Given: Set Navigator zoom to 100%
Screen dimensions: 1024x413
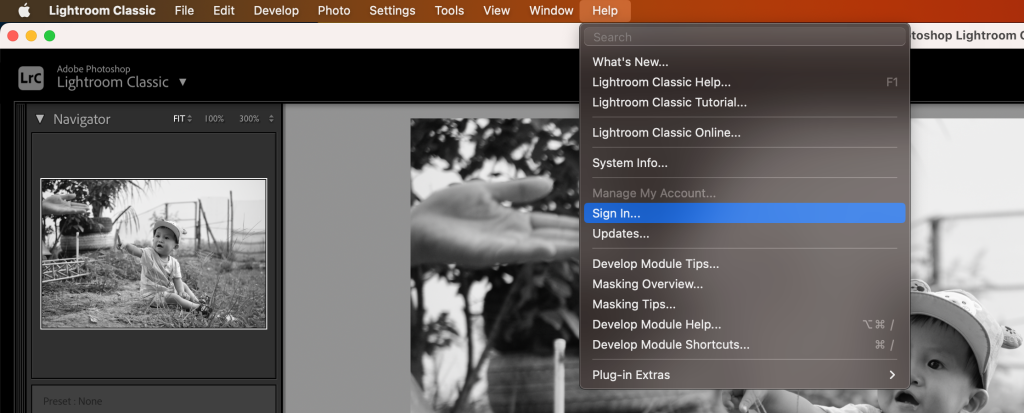Looking at the screenshot, I should point(214,119).
